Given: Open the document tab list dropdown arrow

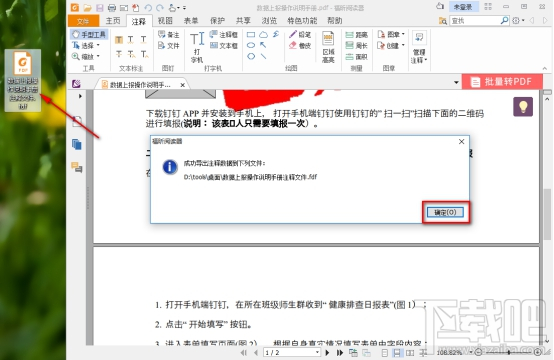Looking at the screenshot, I should pyautogui.click(x=456, y=82).
